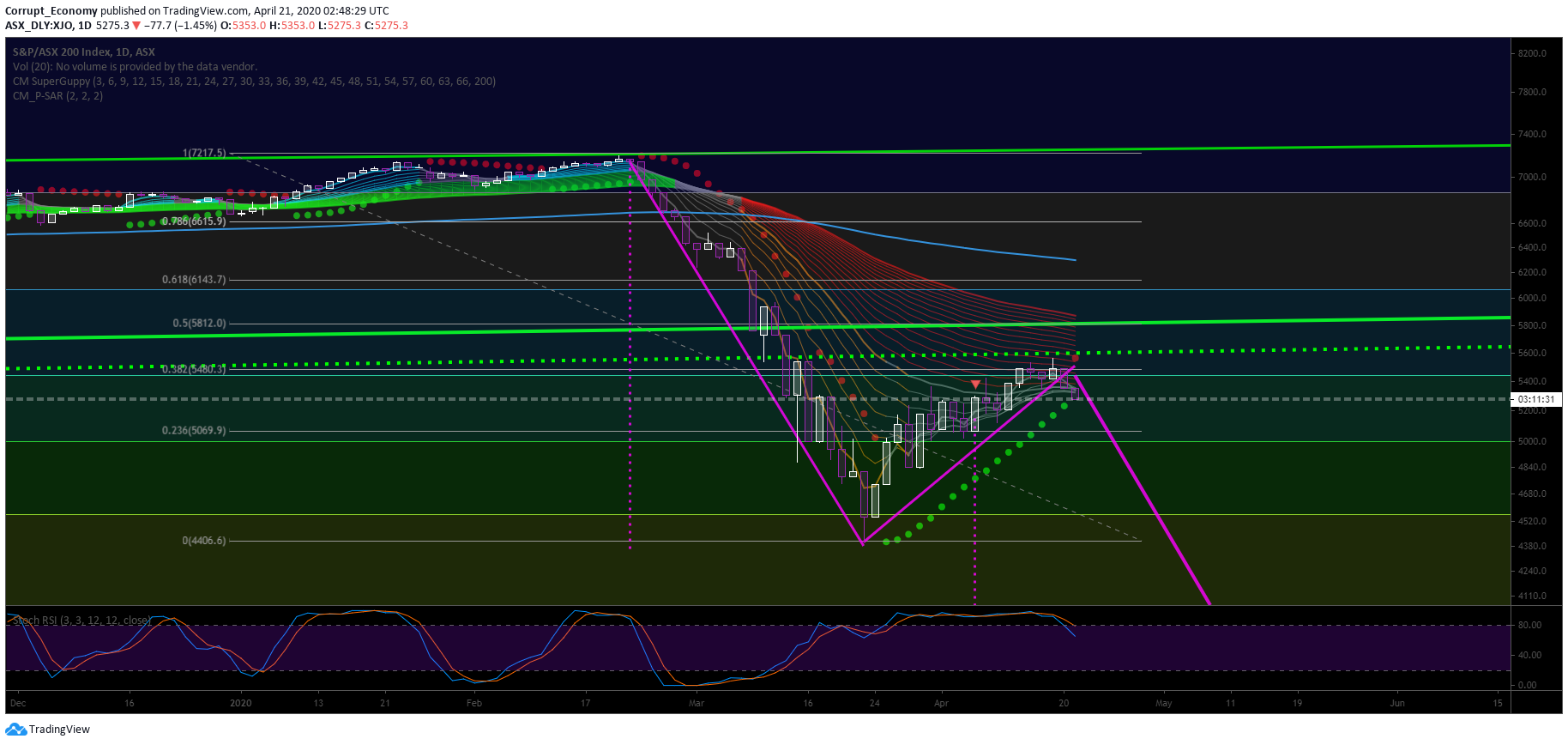
Task: Click the CM SuperGuppy indicator label
Action: (254, 82)
